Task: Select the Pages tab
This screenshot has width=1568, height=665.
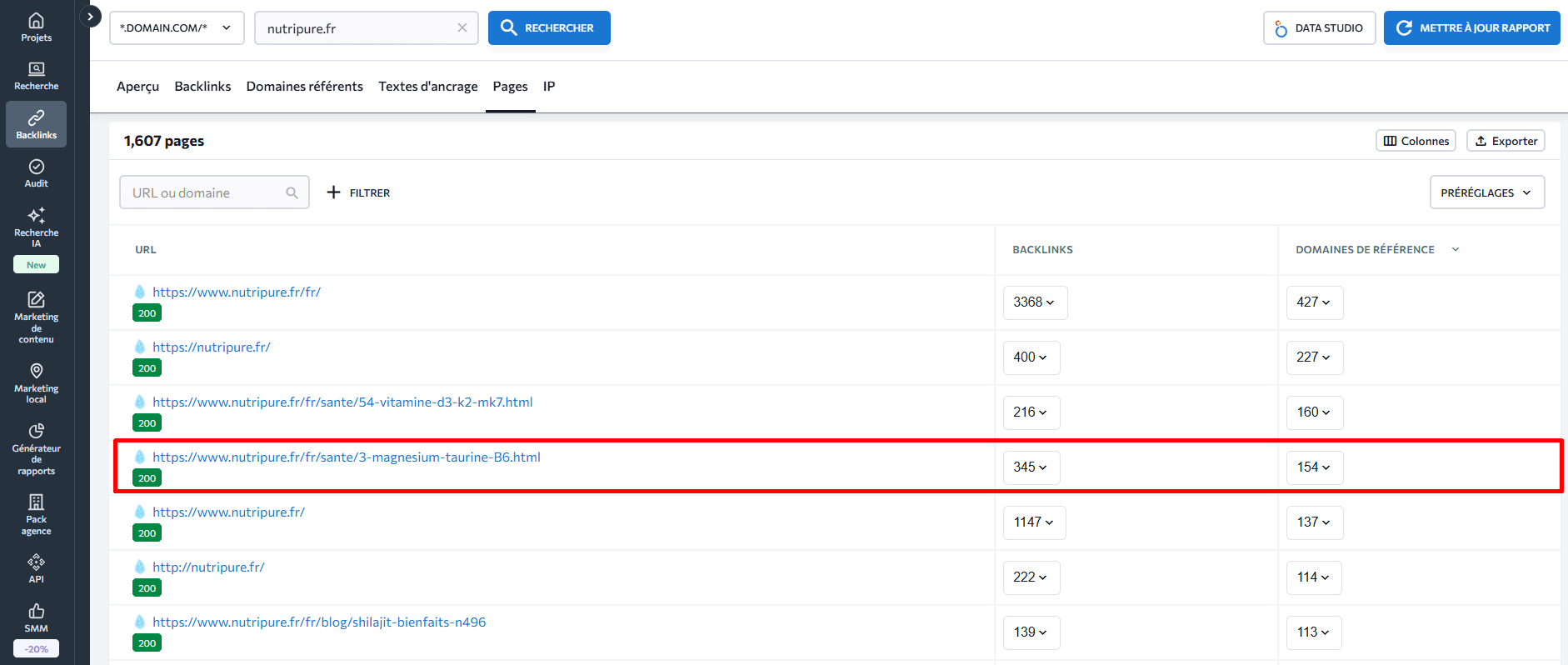Action: [x=510, y=87]
